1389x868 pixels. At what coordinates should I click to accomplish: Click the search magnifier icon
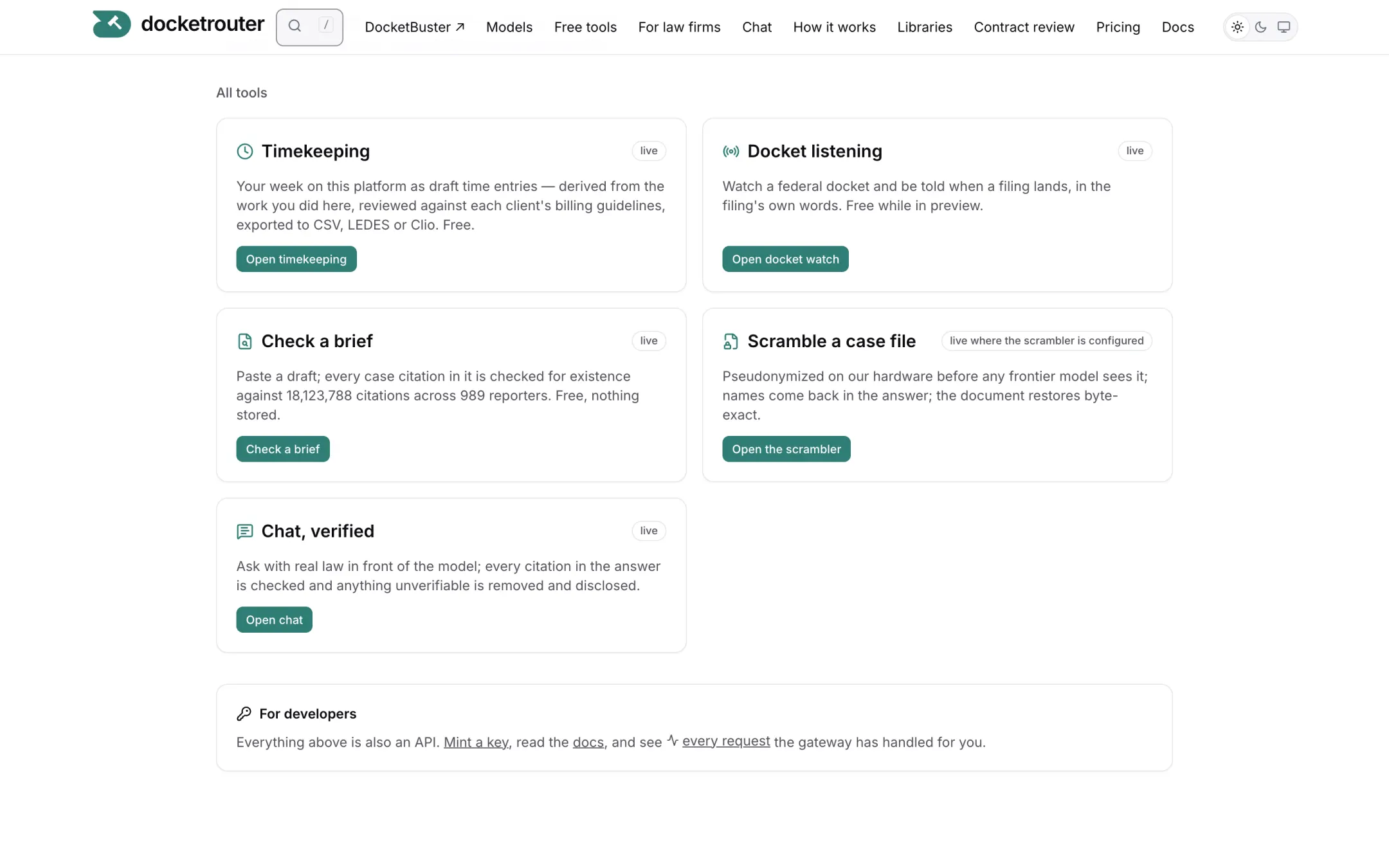click(x=295, y=26)
